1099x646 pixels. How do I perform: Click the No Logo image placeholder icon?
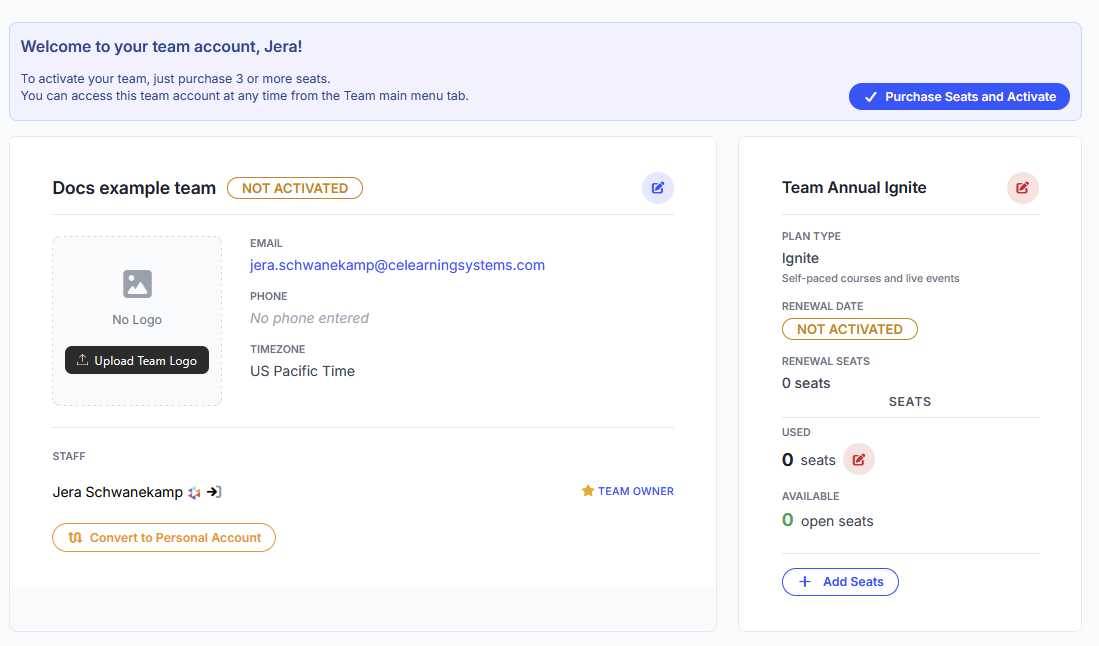tap(137, 284)
